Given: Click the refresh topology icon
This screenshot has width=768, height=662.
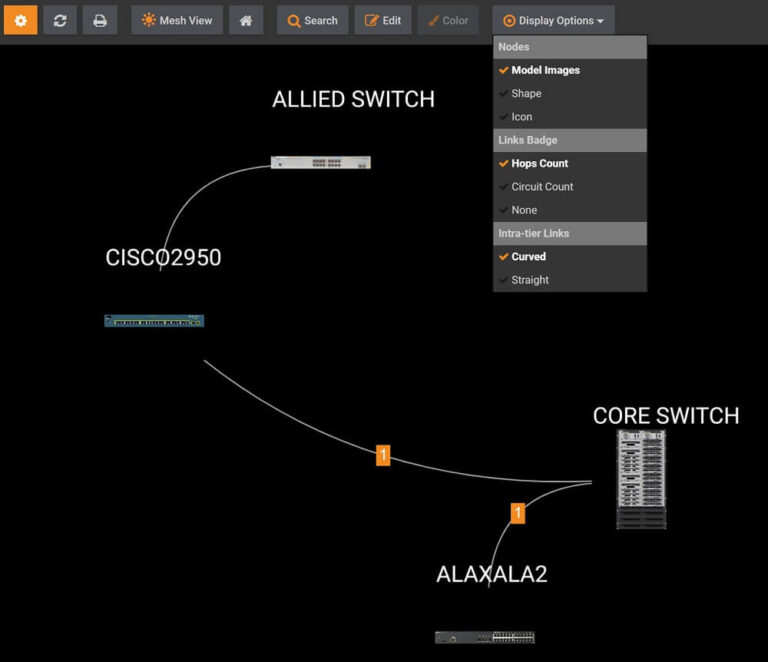Looking at the screenshot, I should click(60, 20).
